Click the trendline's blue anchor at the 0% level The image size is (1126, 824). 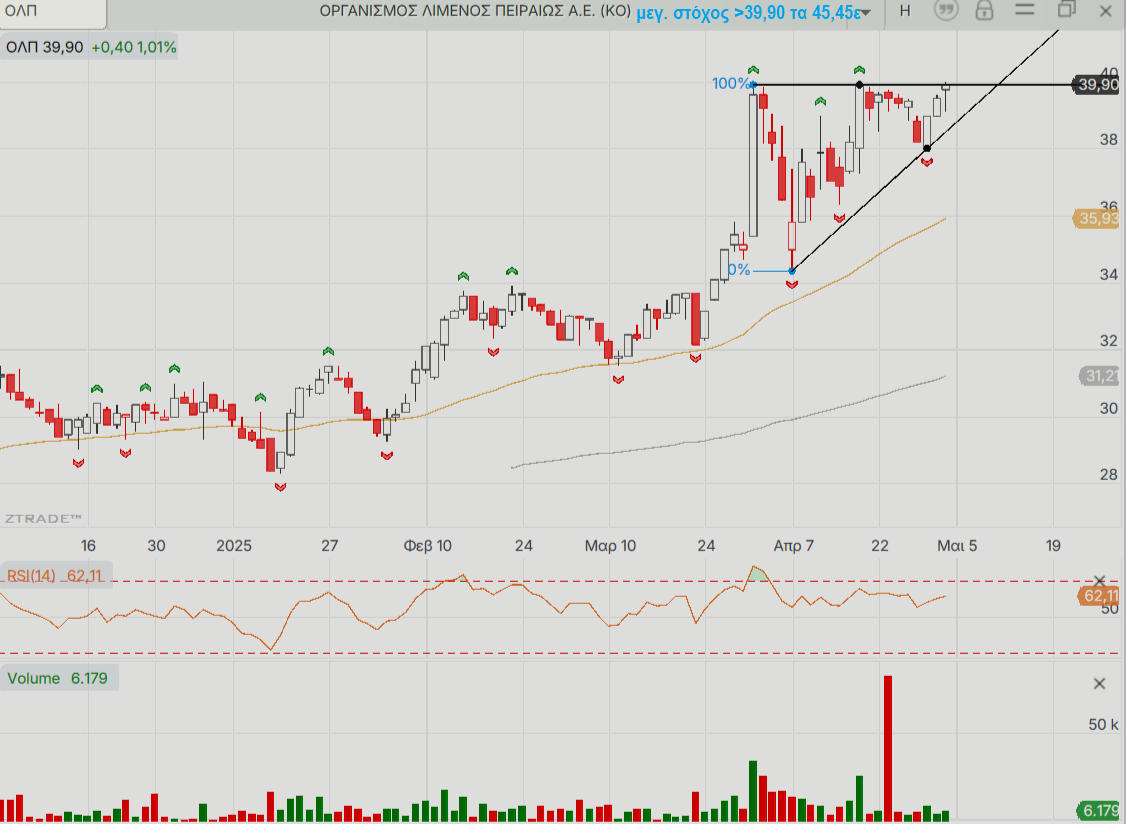pos(792,271)
